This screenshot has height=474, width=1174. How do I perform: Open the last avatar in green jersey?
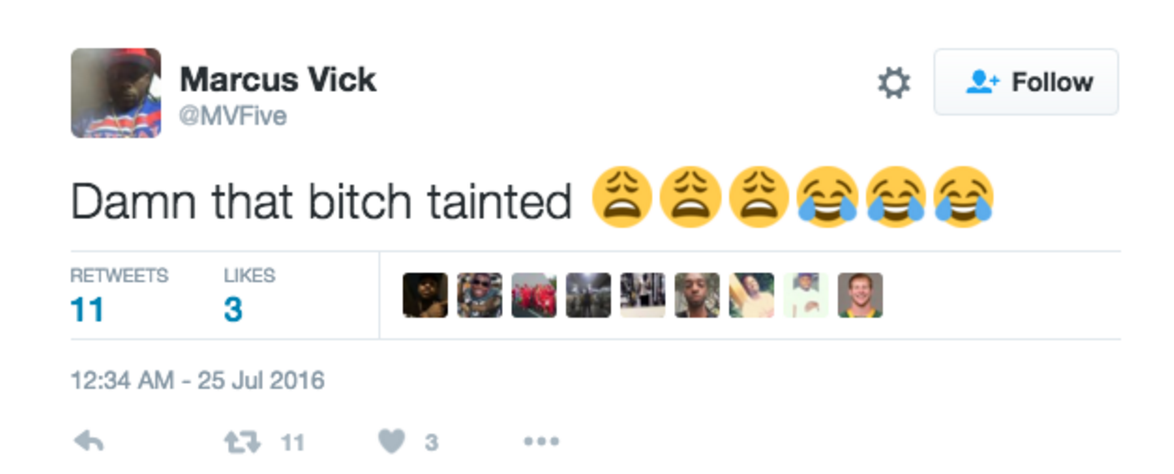[860, 295]
